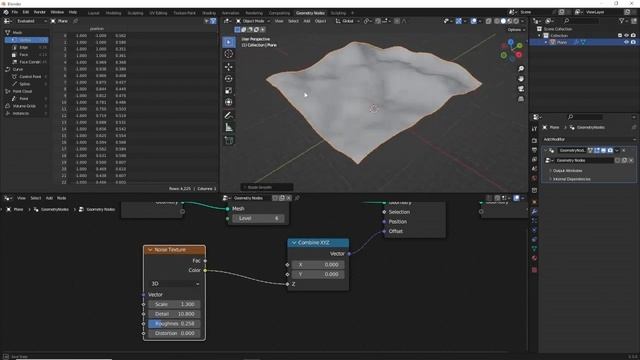The height and width of the screenshot is (360, 640).
Task: Adjust the Detail field on Noise Texture
Action: pos(174,314)
